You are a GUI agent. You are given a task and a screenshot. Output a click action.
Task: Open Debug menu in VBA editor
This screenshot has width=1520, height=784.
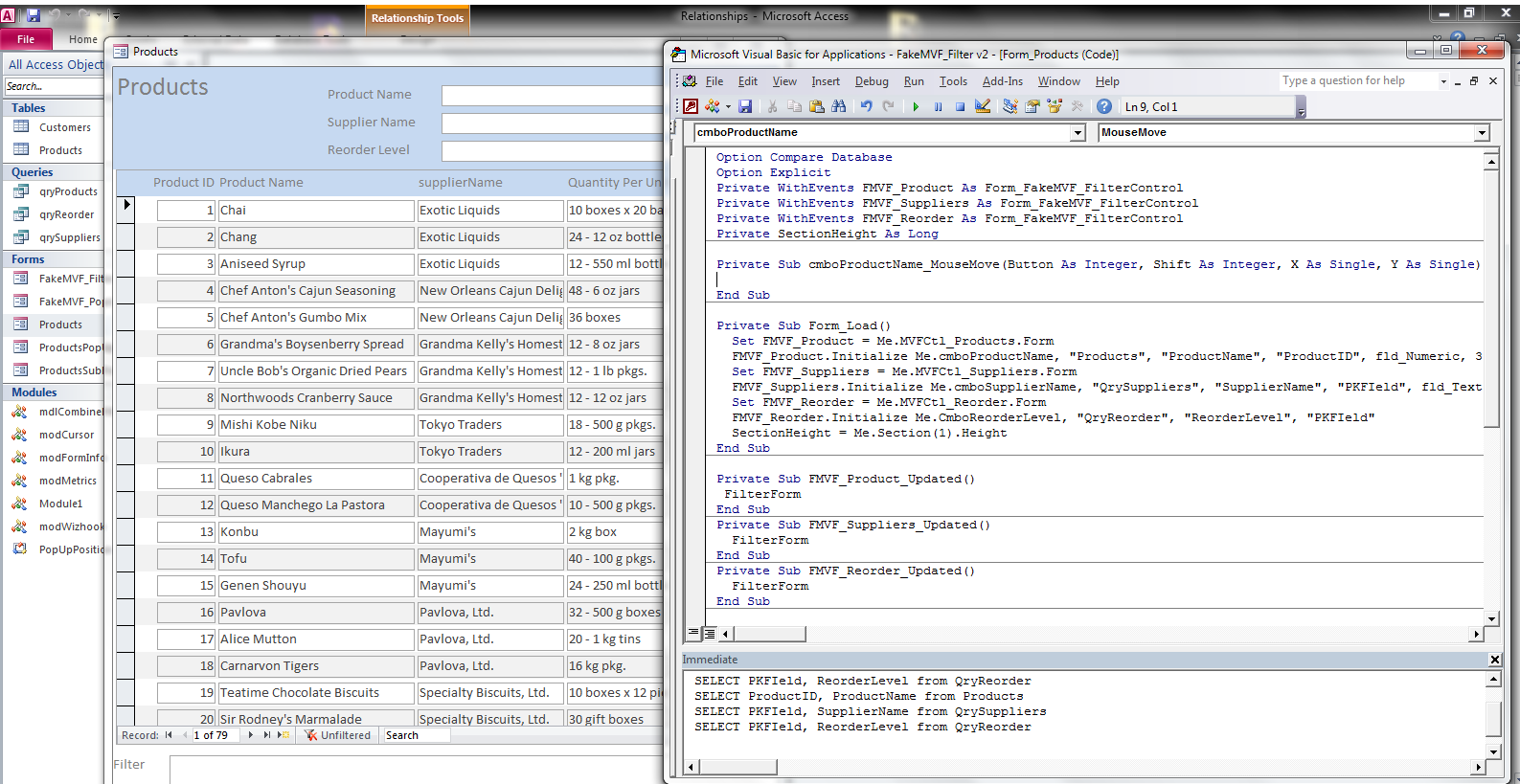coord(872,81)
